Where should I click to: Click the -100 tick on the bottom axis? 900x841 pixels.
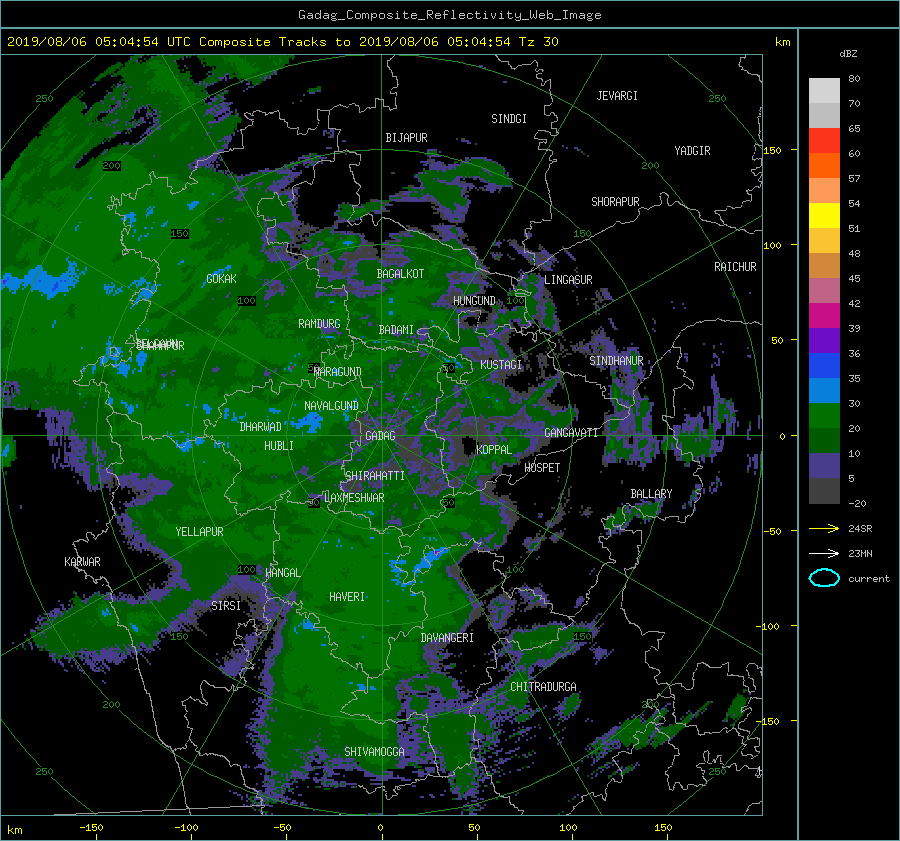(x=186, y=828)
